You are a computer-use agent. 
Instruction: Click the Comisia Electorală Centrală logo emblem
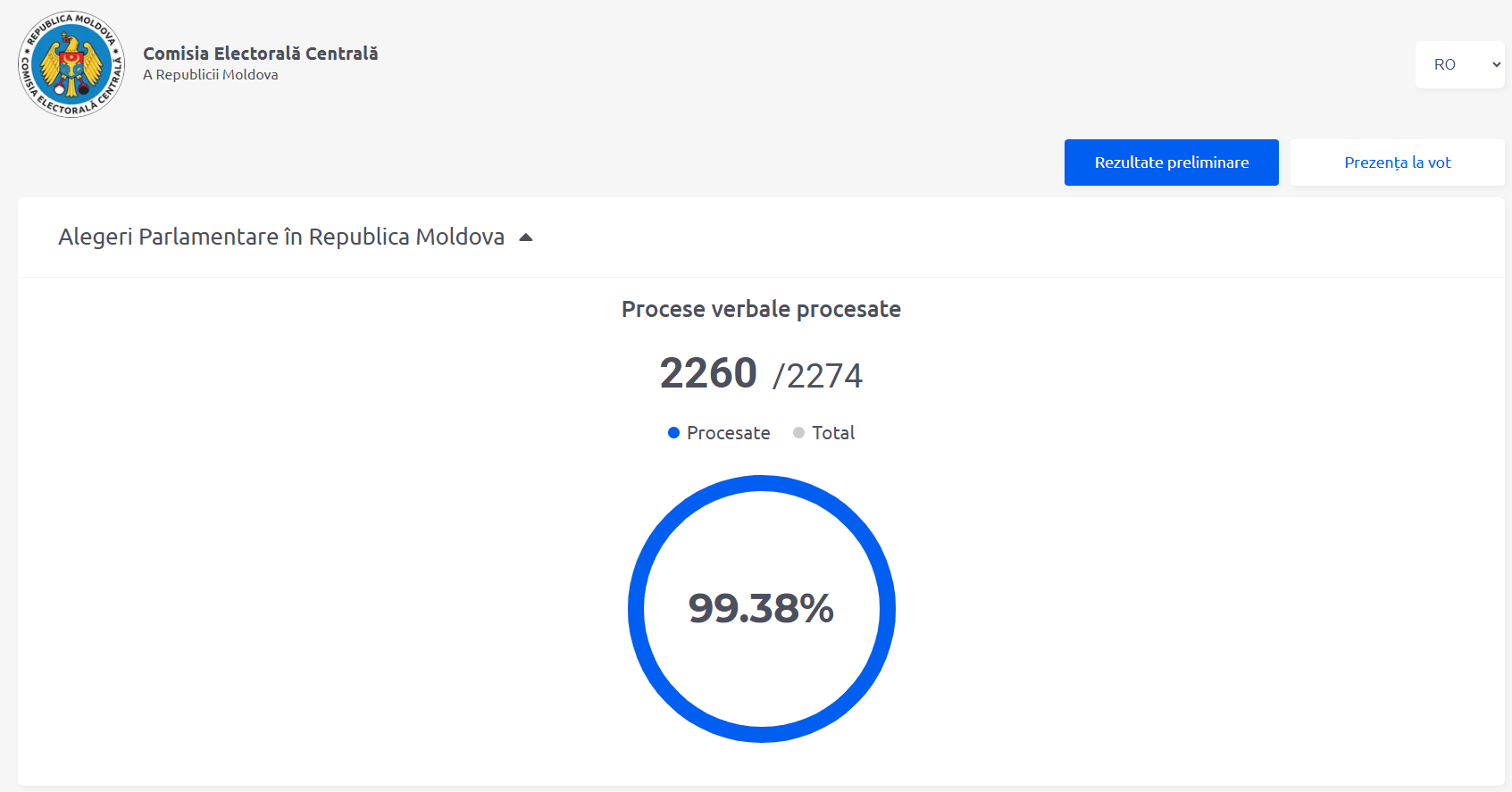[x=71, y=64]
